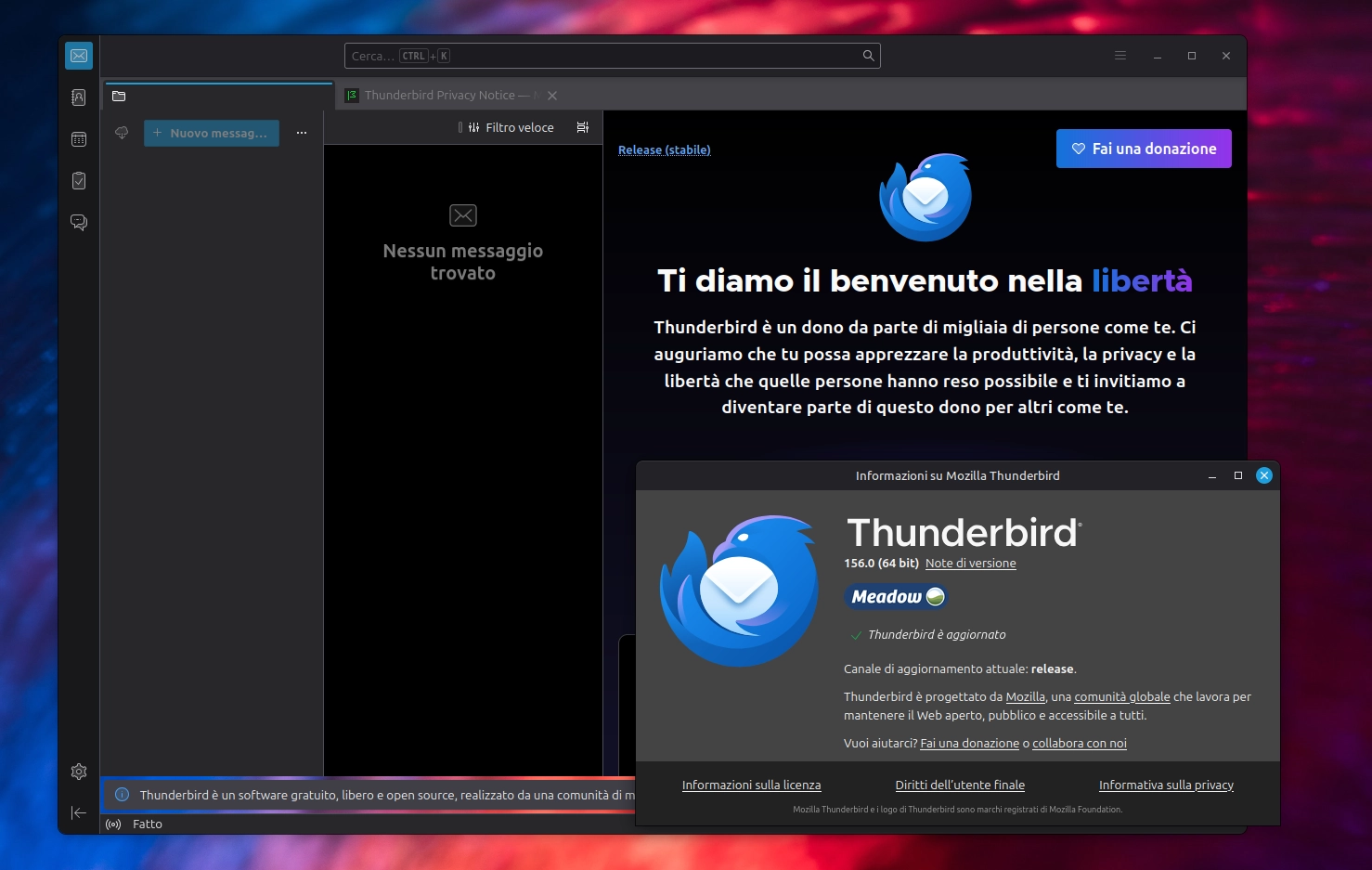The height and width of the screenshot is (870, 1372).
Task: Open Diritti dell'utente finale
Action: point(960,785)
